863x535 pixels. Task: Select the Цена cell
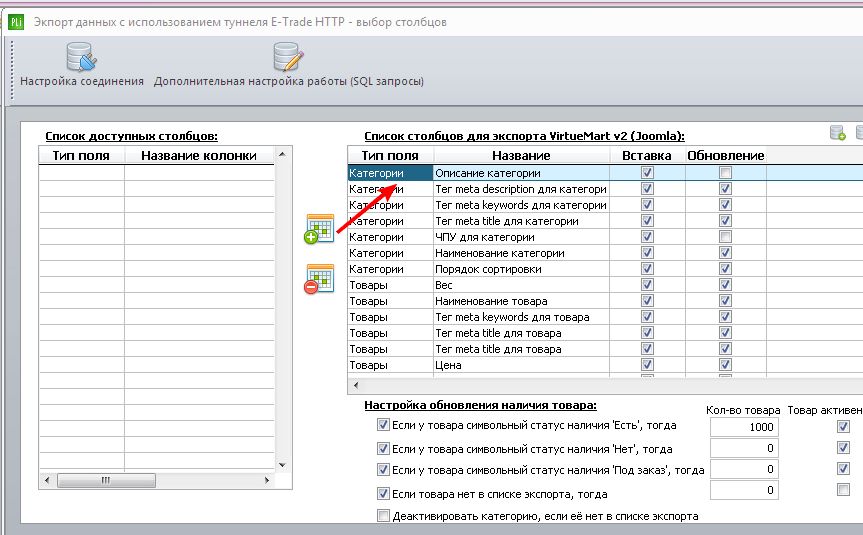pyautogui.click(x=521, y=364)
